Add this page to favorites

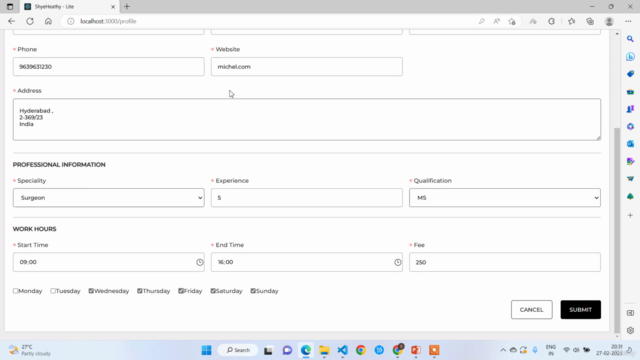512,21
